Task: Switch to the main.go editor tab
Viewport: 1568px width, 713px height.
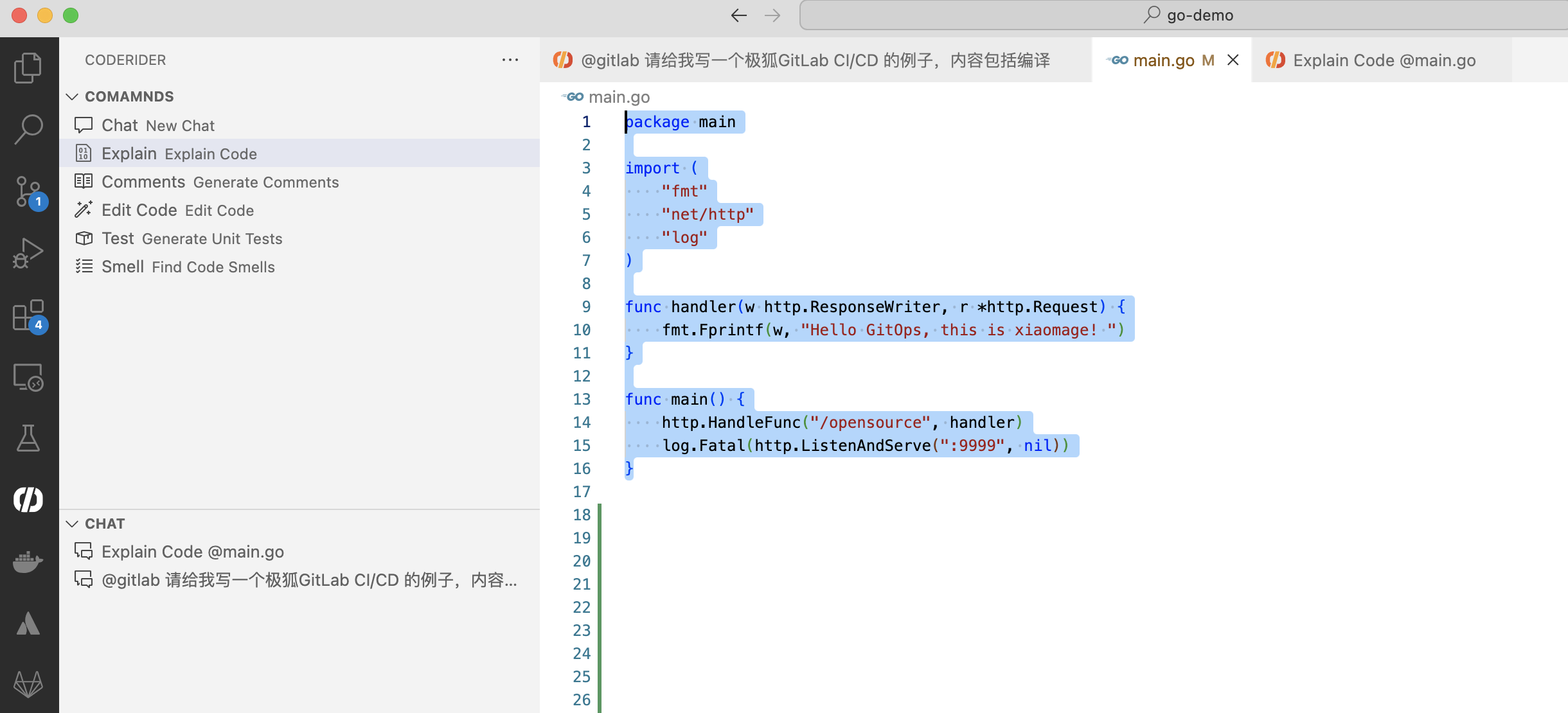Action: 1163,60
